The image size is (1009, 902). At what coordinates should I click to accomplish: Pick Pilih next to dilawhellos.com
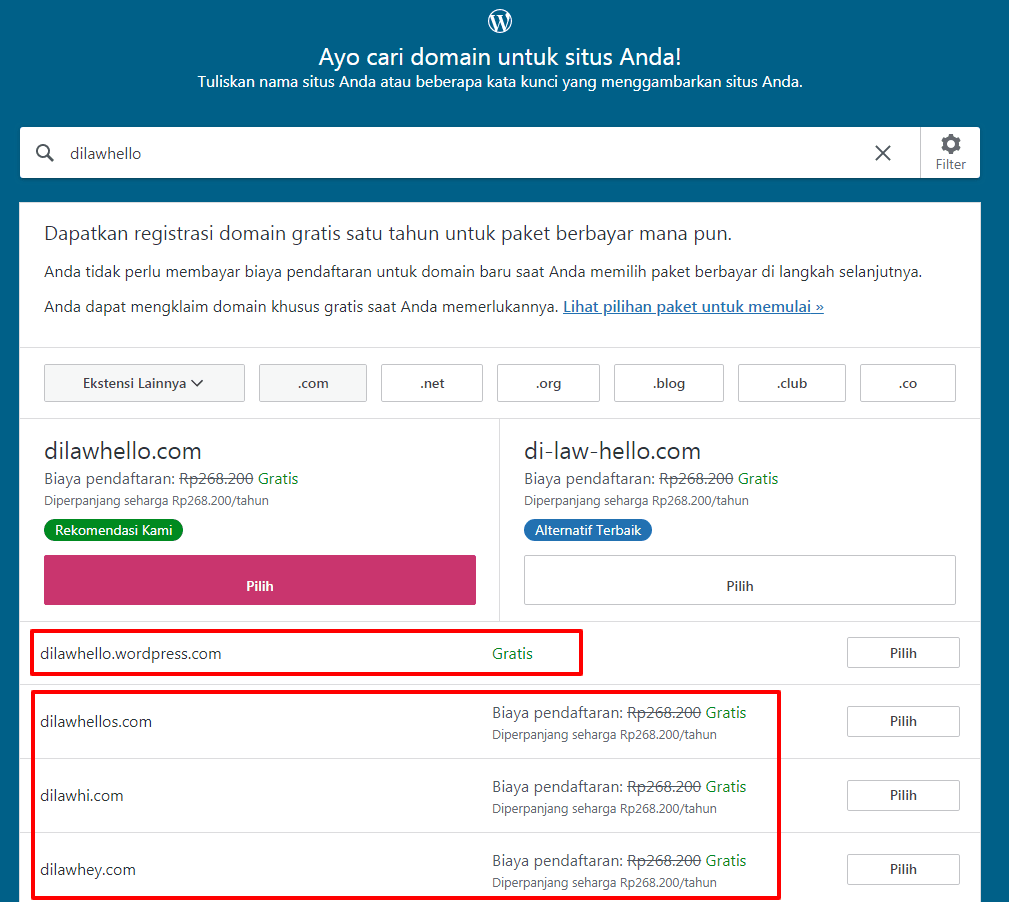coord(903,721)
